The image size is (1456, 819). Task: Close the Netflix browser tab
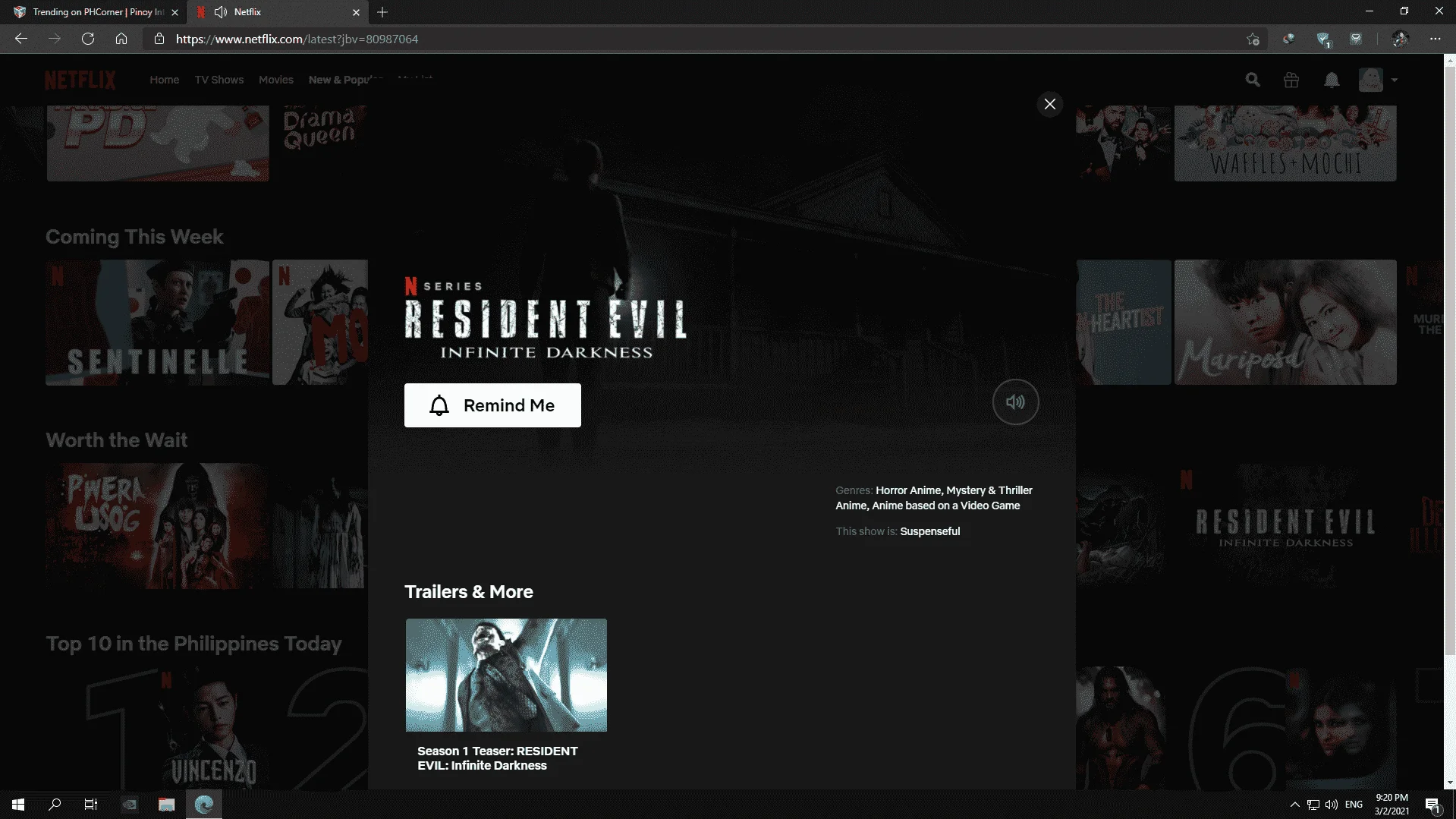pos(356,12)
